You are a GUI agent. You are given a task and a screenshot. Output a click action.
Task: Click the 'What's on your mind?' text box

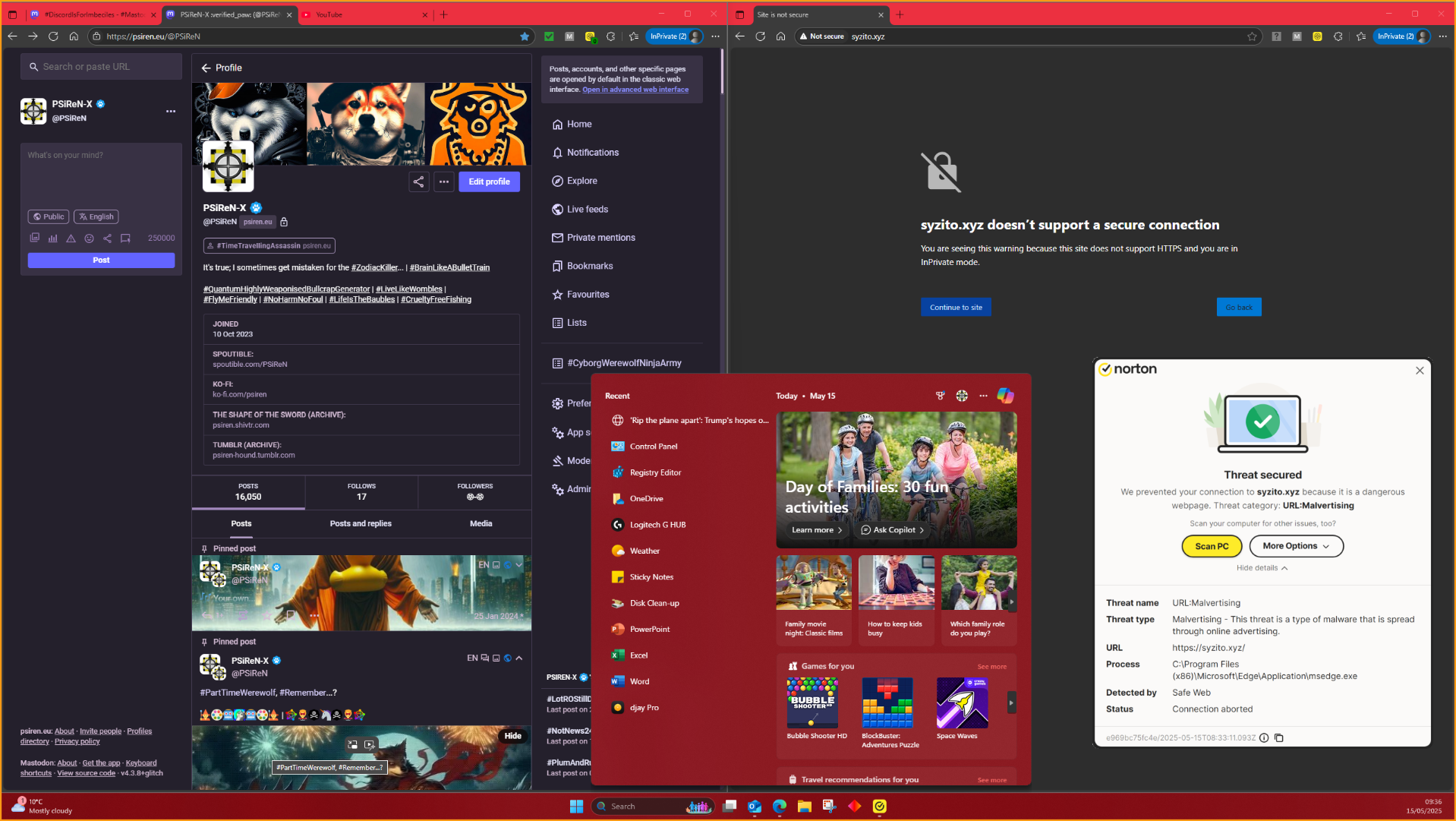[101, 175]
